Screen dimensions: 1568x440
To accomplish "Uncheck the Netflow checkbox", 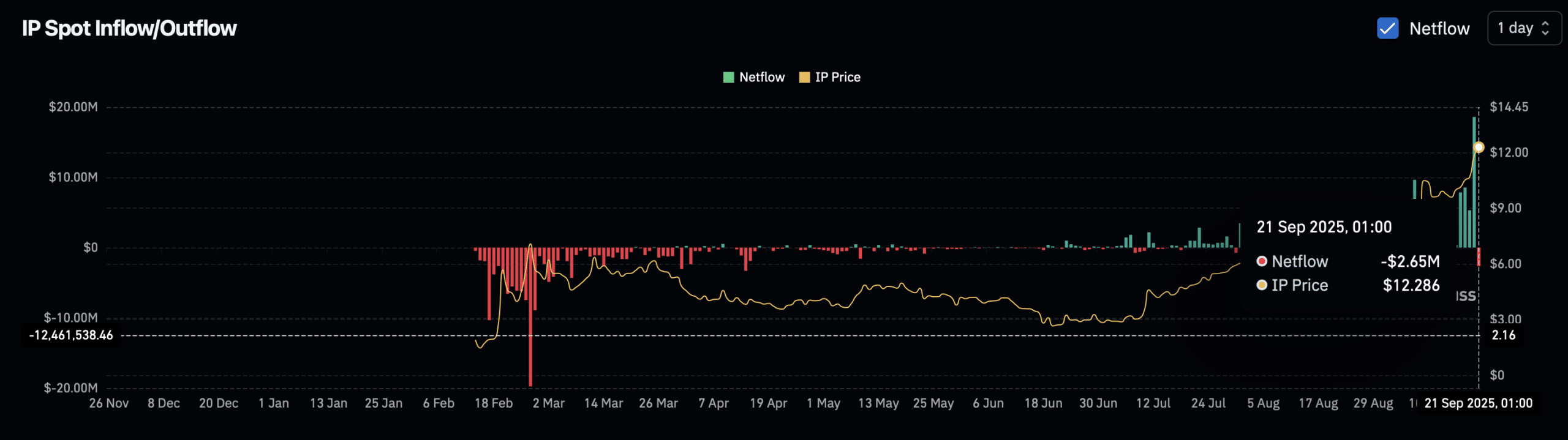I will point(1387,28).
